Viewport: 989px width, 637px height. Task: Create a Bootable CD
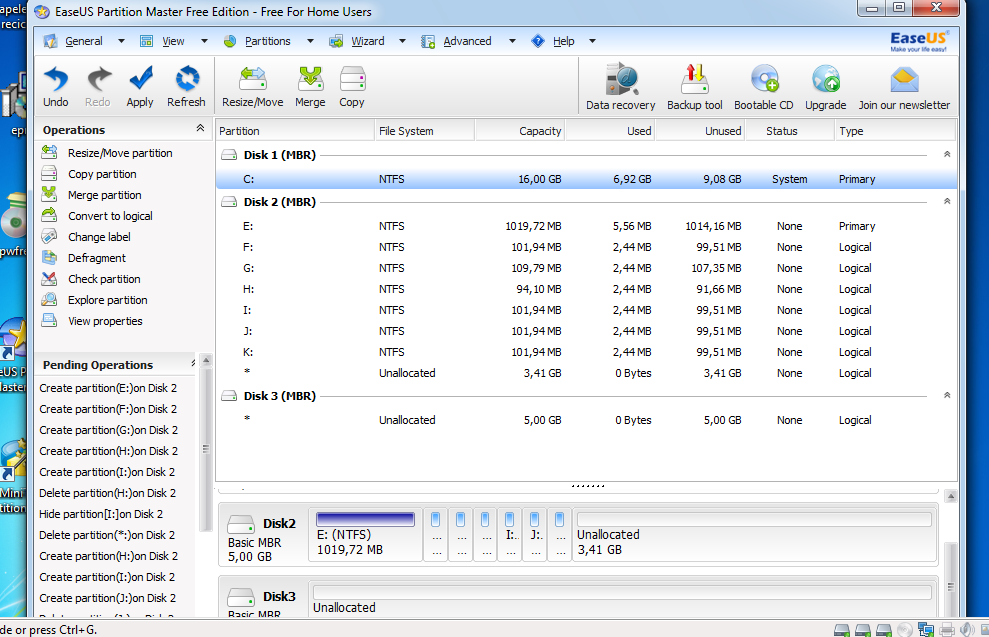pyautogui.click(x=764, y=86)
